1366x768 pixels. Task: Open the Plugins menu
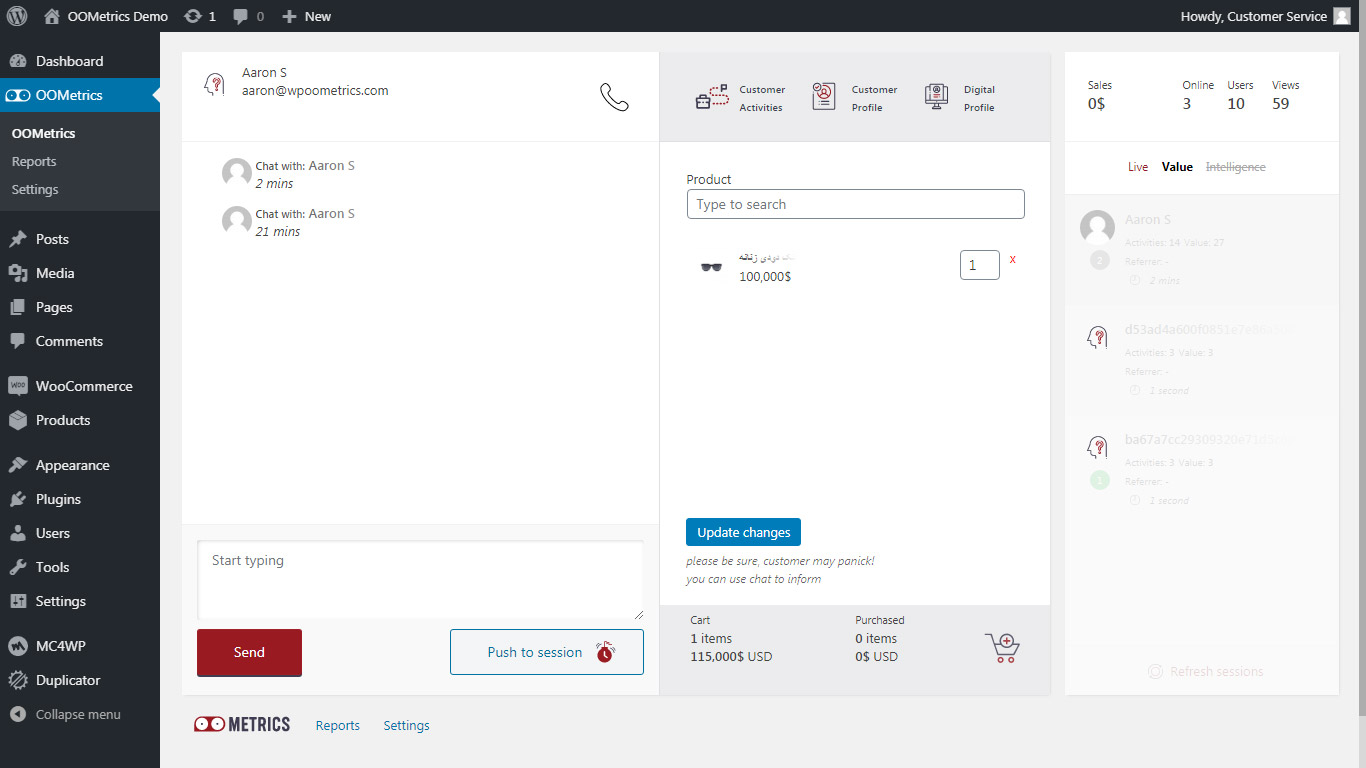(x=80, y=499)
